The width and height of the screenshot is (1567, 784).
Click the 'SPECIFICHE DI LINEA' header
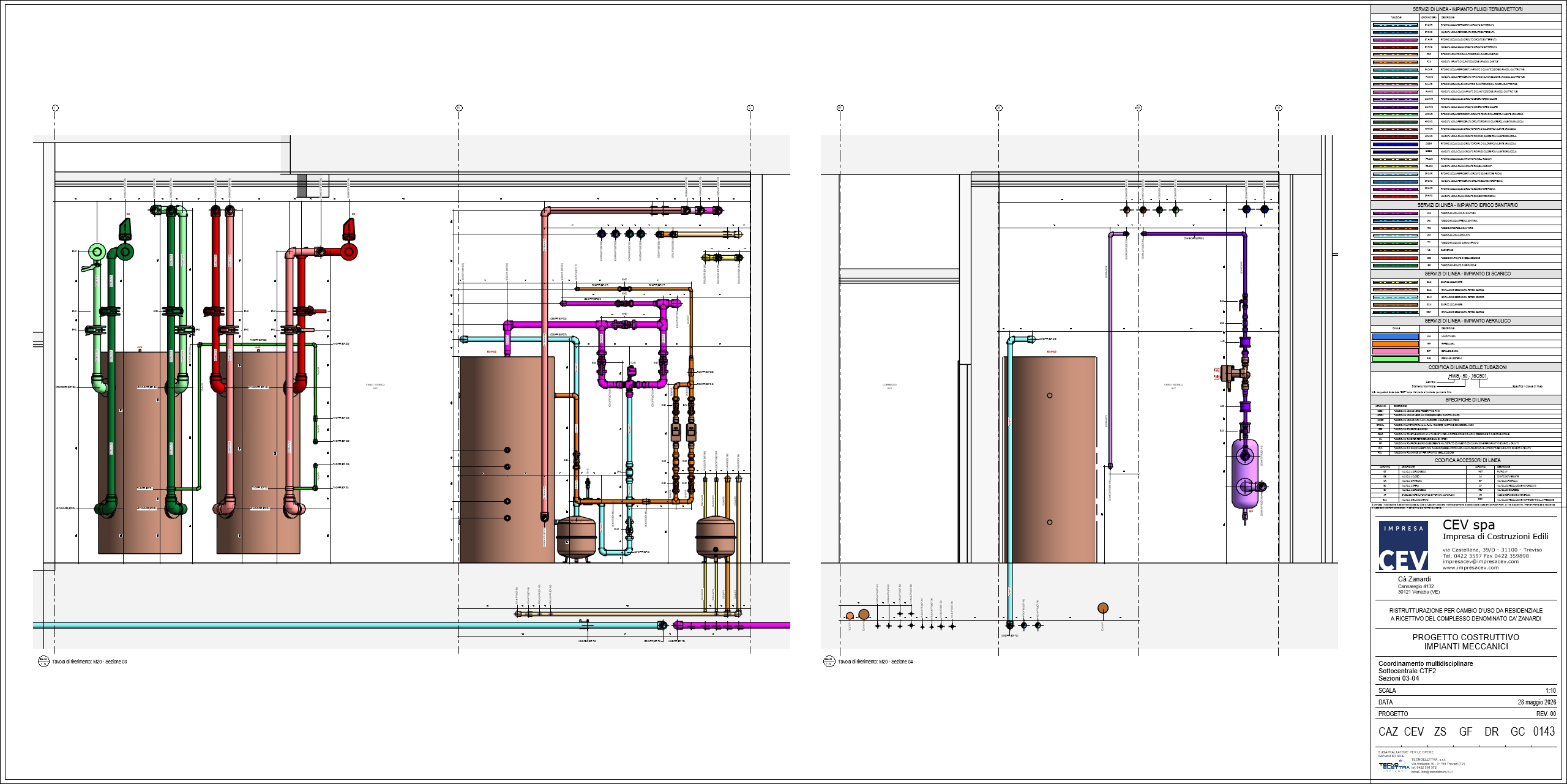[x=1467, y=400]
